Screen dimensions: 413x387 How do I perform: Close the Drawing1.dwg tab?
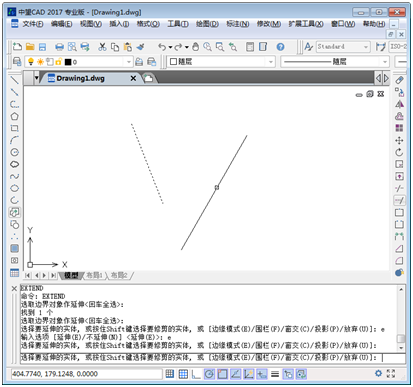click(x=133, y=78)
